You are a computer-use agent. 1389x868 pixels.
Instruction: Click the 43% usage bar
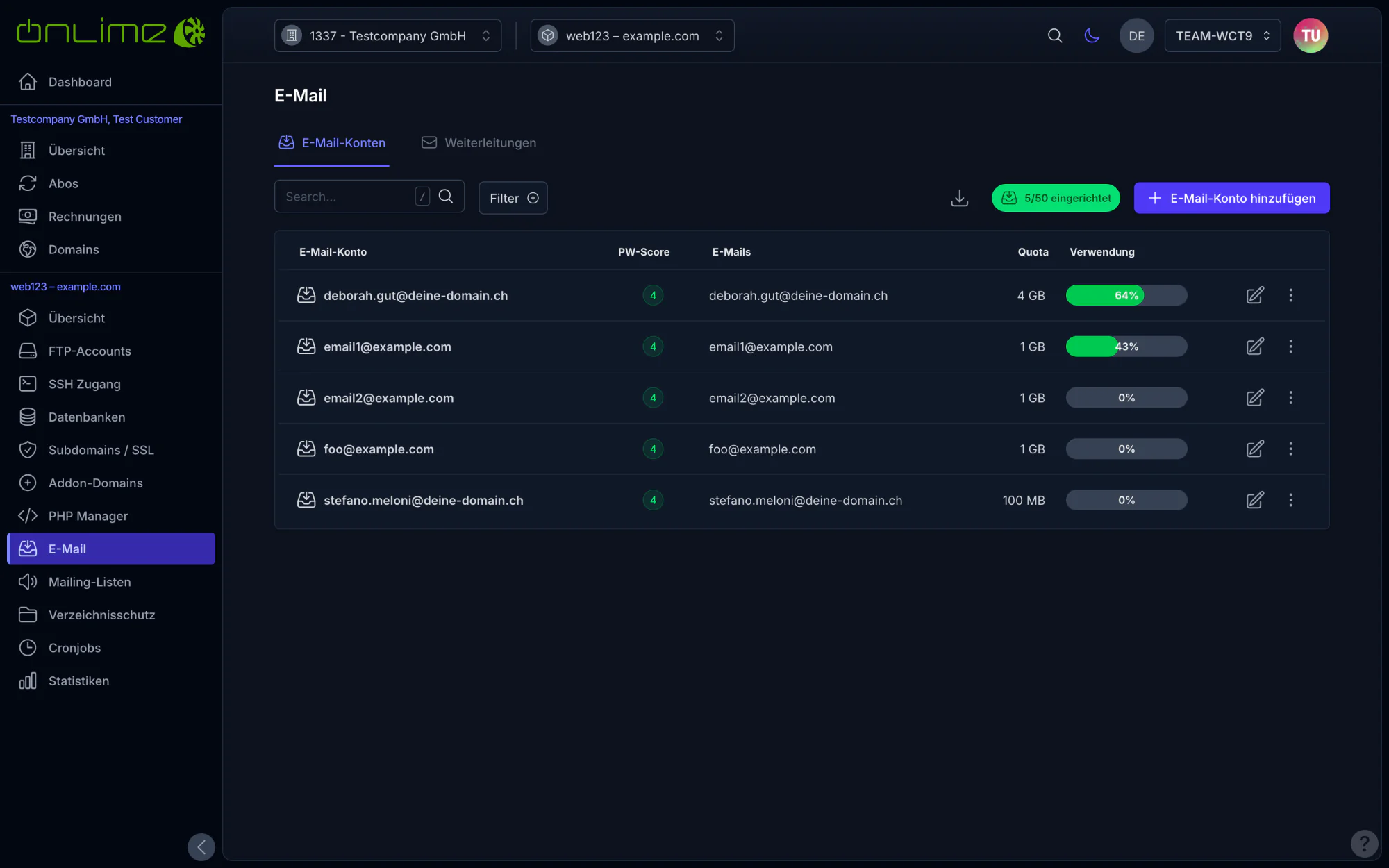(1126, 347)
